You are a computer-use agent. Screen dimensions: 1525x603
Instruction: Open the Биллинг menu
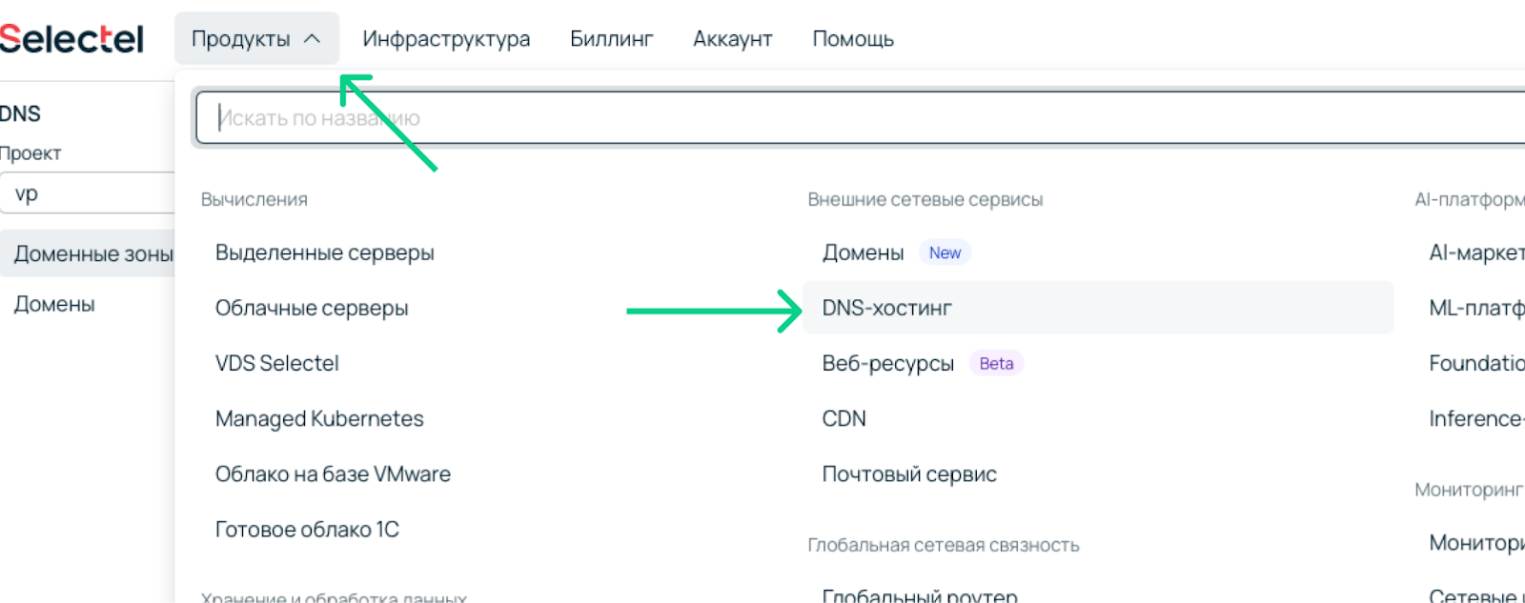coord(611,38)
